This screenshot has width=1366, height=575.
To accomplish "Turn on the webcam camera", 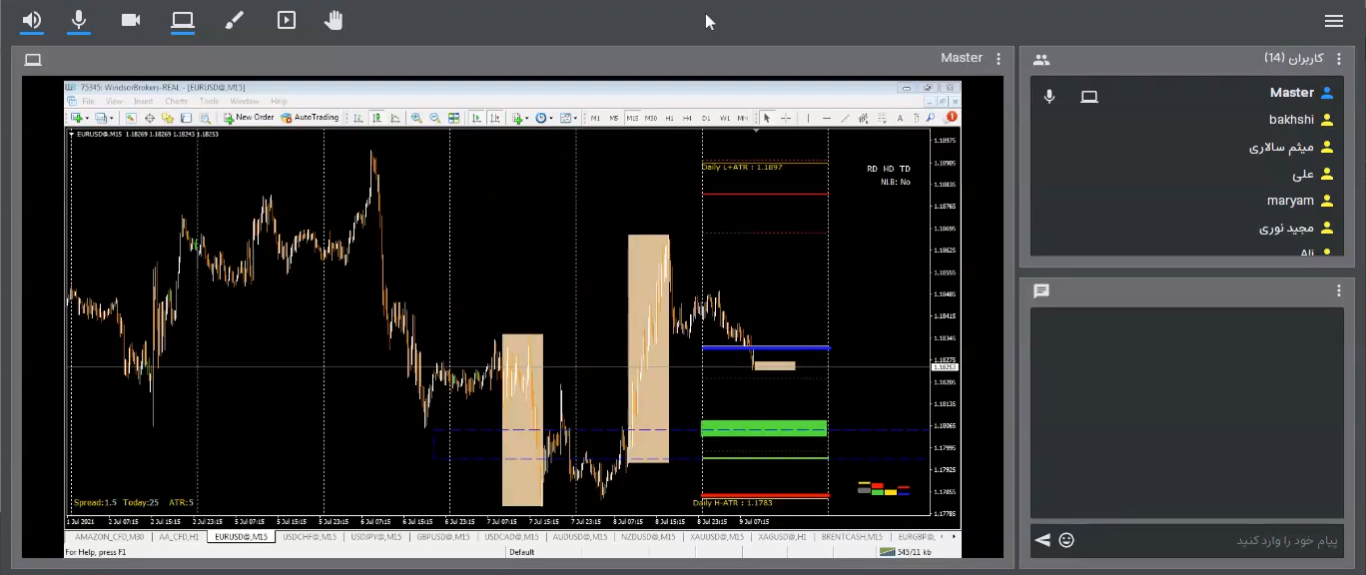I will 131,20.
